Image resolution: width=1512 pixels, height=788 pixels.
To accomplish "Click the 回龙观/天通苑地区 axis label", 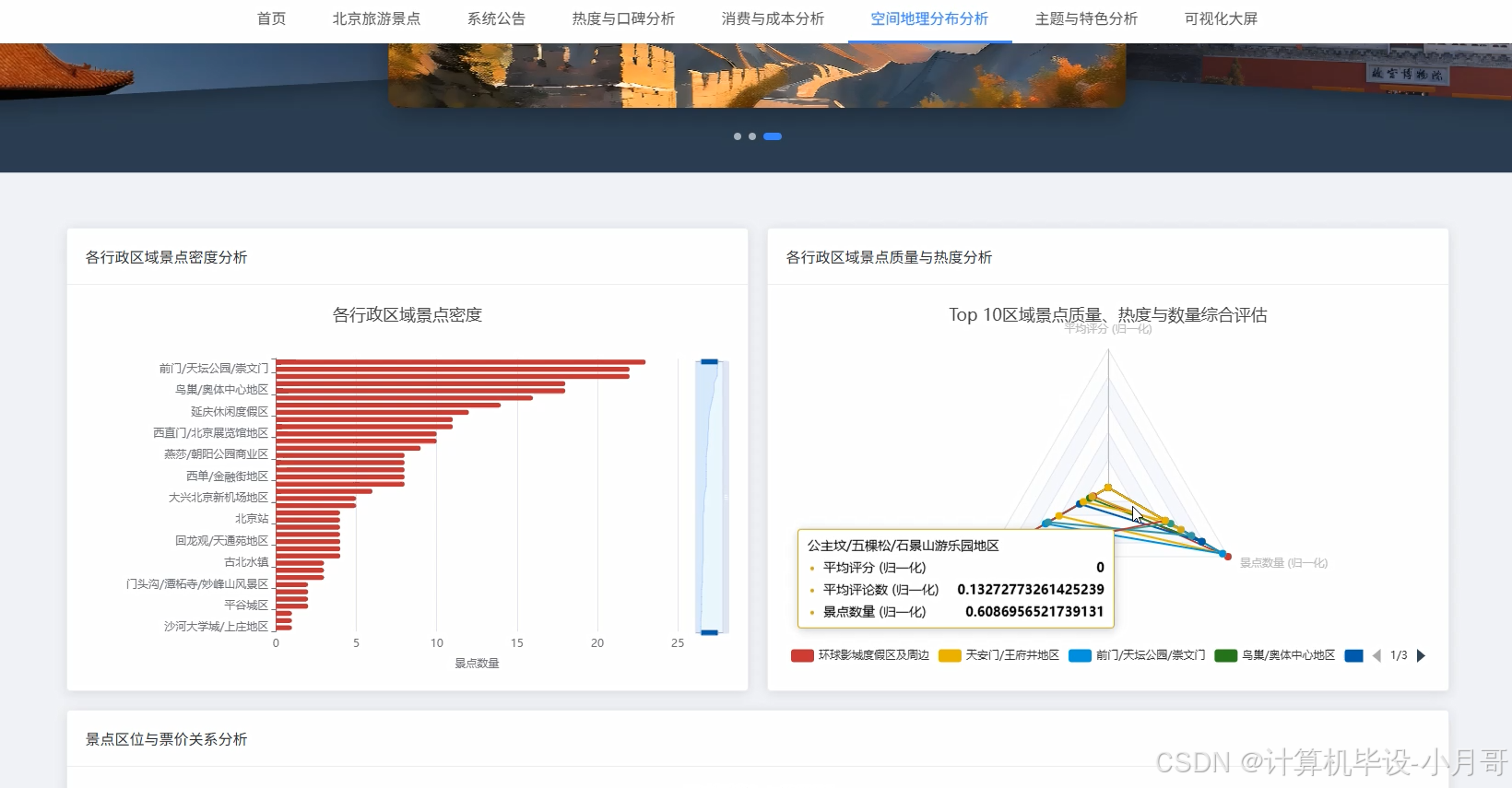I will click(222, 540).
